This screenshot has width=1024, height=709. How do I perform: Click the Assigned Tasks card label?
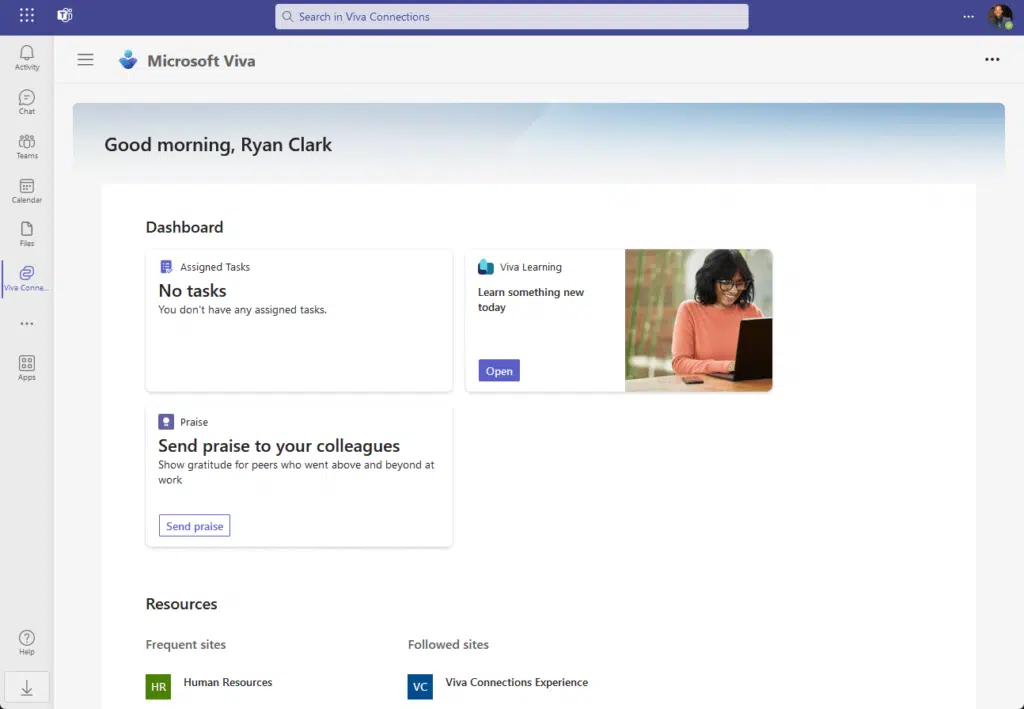[215, 267]
